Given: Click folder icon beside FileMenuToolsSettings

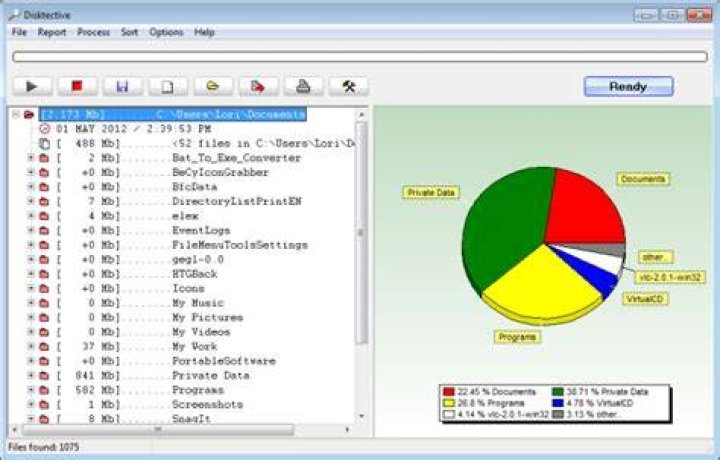Looking at the screenshot, I should 44,245.
